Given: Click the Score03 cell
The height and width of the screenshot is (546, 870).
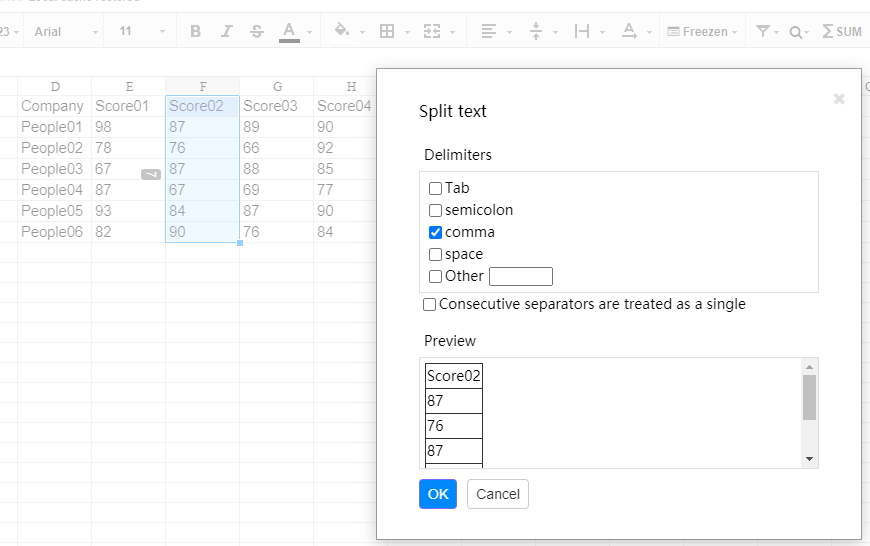Looking at the screenshot, I should tap(276, 106).
